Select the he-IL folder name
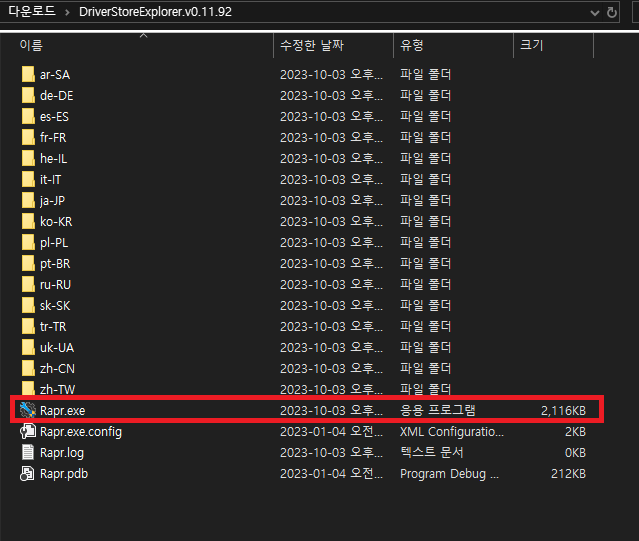This screenshot has height=541, width=639. [53, 159]
